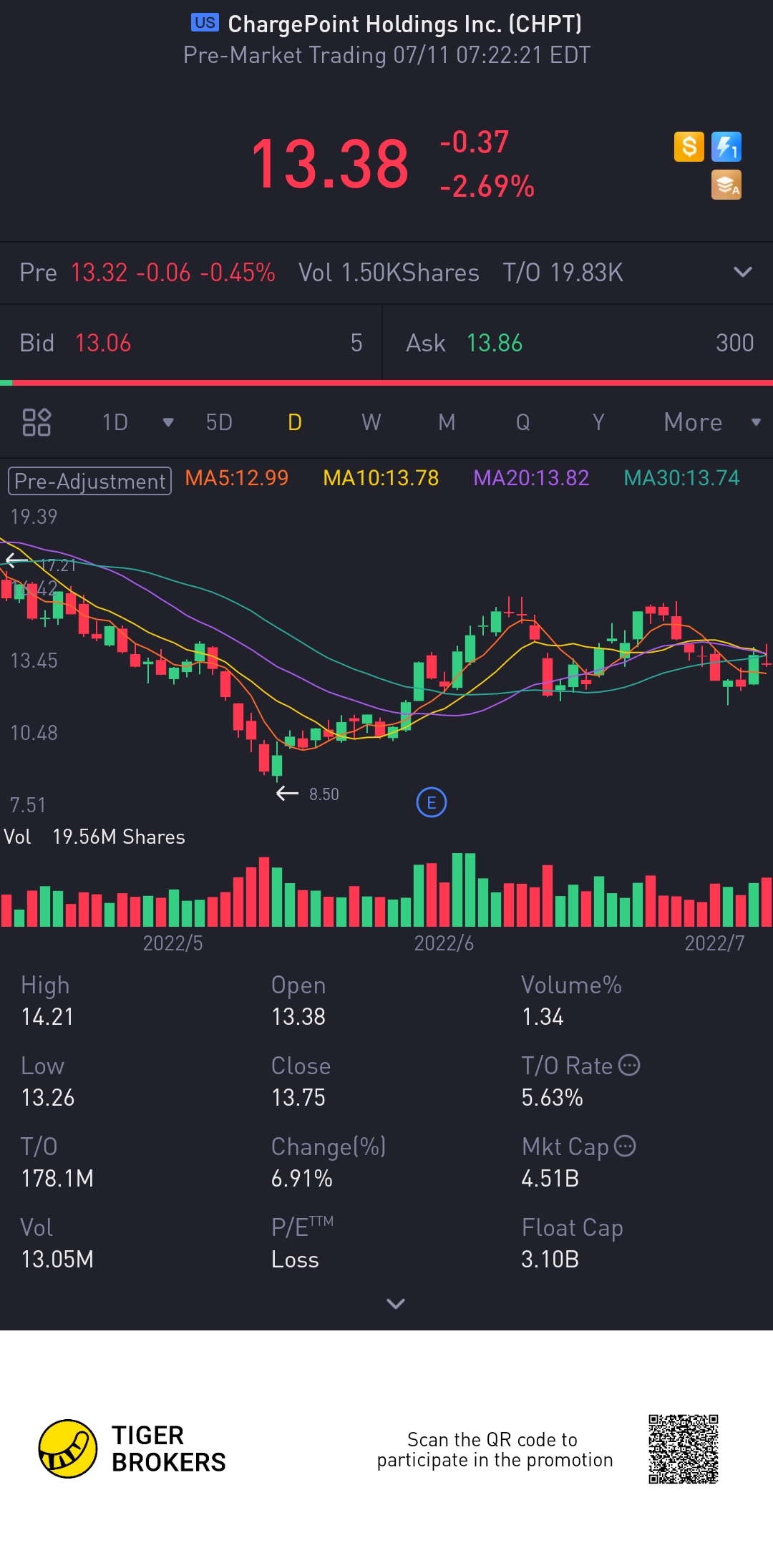Tap the yellow dollar sign badge icon
The image size is (773, 1568).
point(689,147)
